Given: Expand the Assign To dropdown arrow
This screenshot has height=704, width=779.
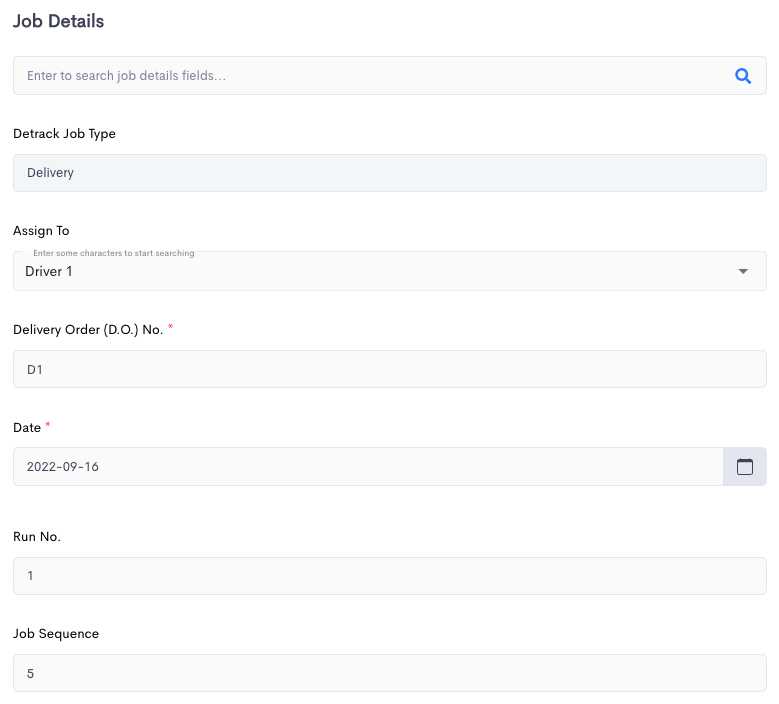Looking at the screenshot, I should (743, 271).
